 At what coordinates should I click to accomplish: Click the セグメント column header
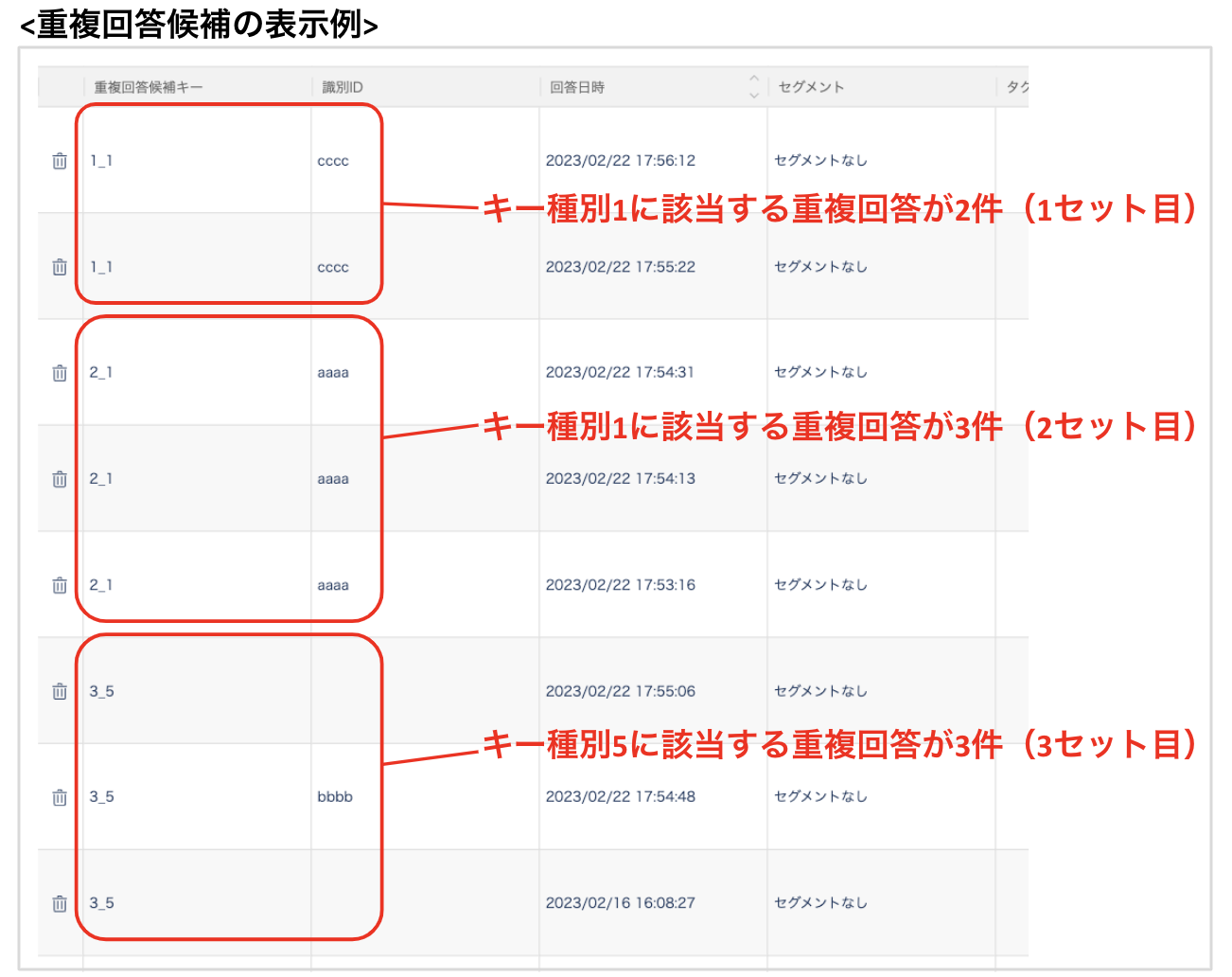point(811,87)
